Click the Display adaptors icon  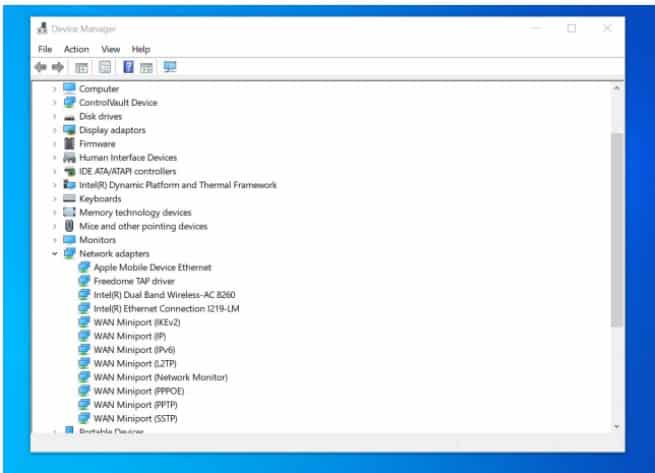point(69,130)
